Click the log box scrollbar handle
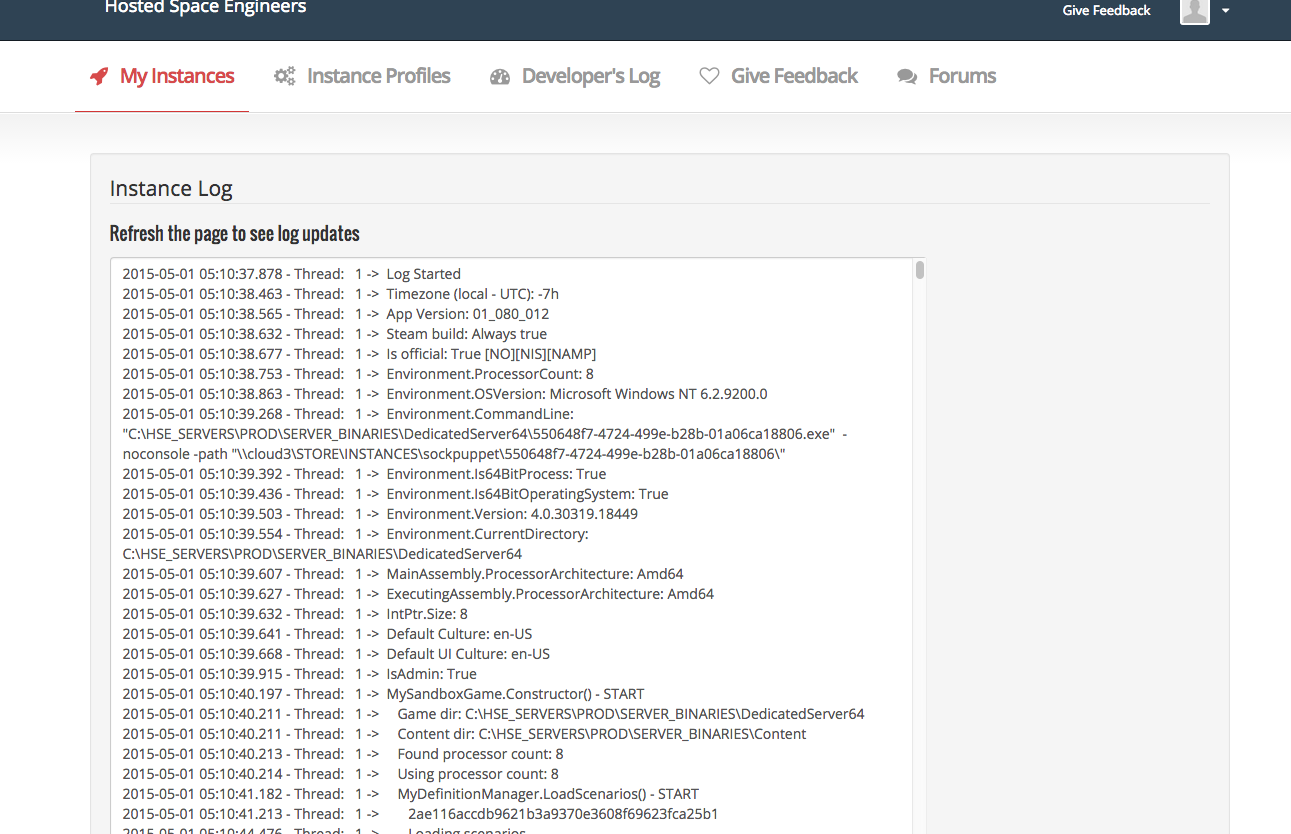The width and height of the screenshot is (1291, 834). (x=920, y=270)
